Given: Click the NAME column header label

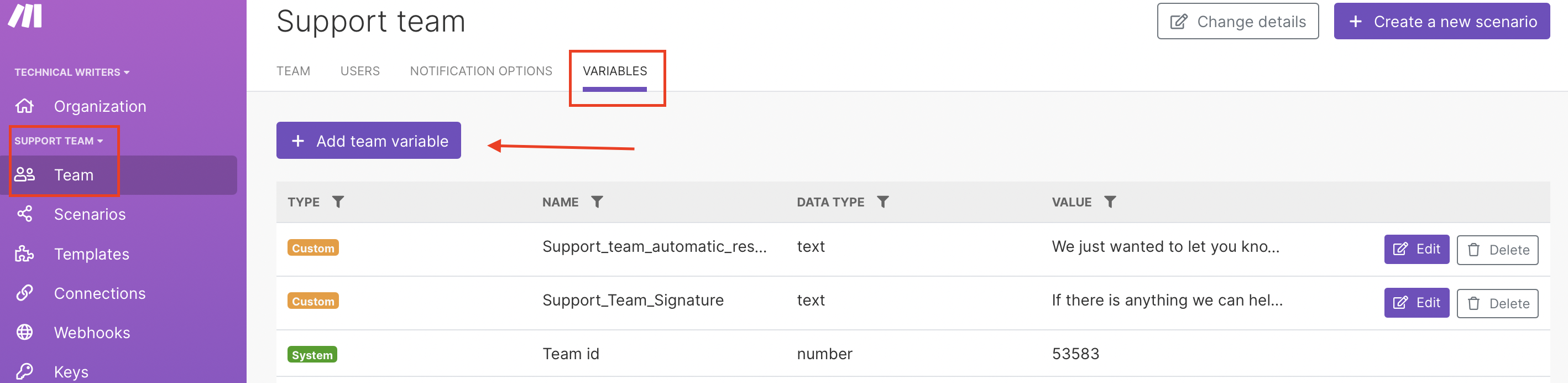Looking at the screenshot, I should (561, 202).
